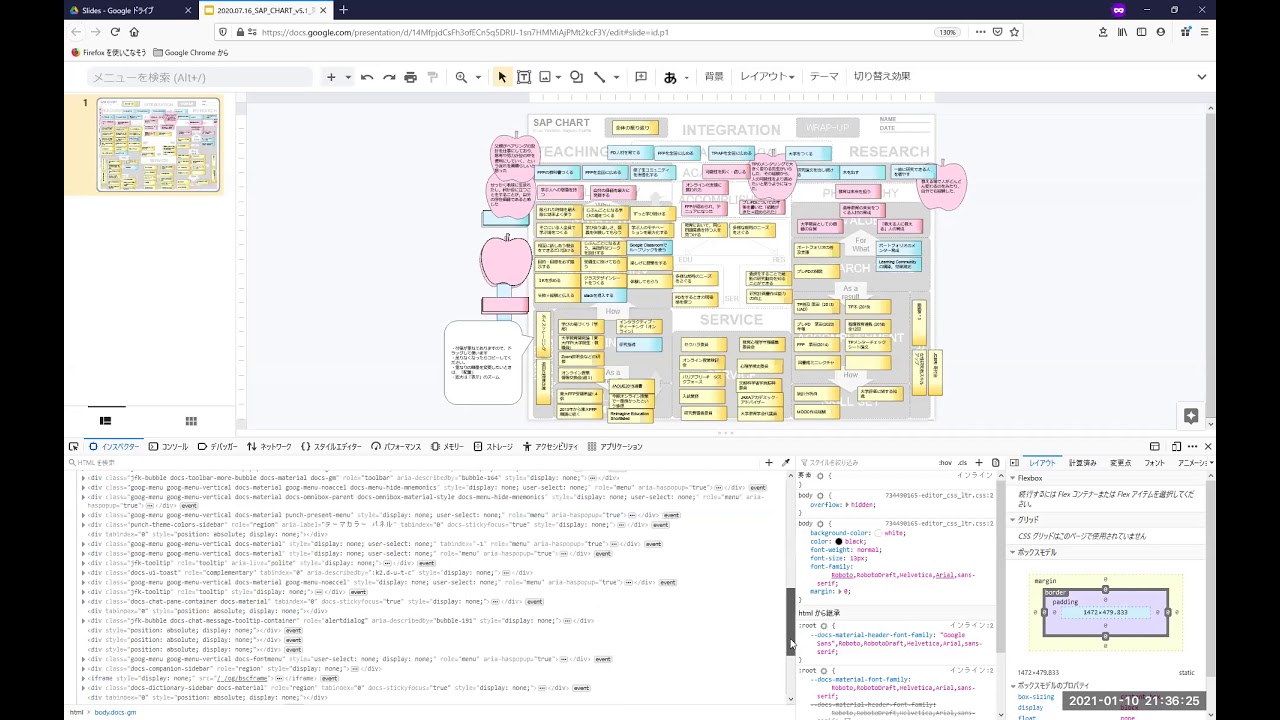1280x720 pixels.
Task: Click the Explore star button on canvas
Action: coord(1191,415)
